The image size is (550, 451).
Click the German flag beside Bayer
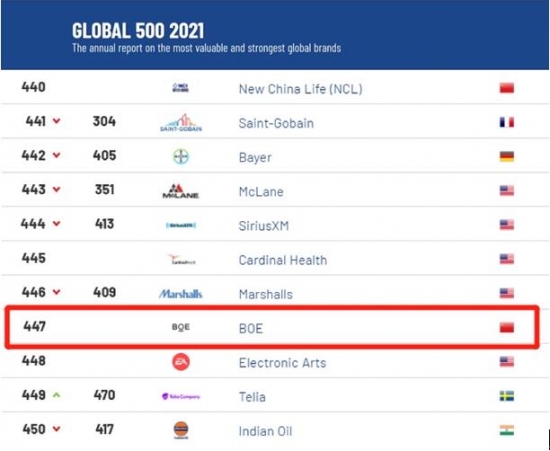[507, 156]
